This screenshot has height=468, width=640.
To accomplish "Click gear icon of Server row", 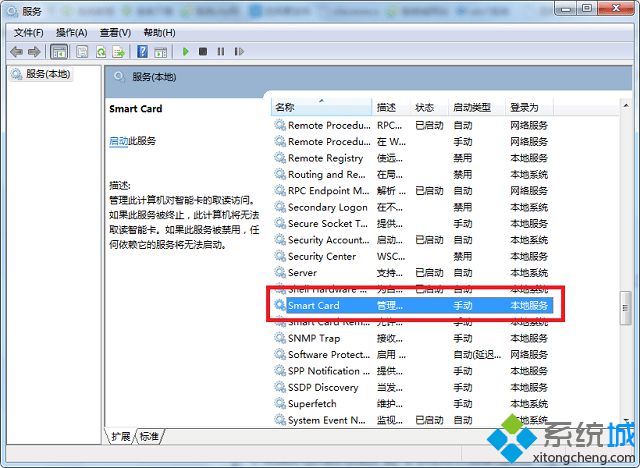I will point(280,272).
